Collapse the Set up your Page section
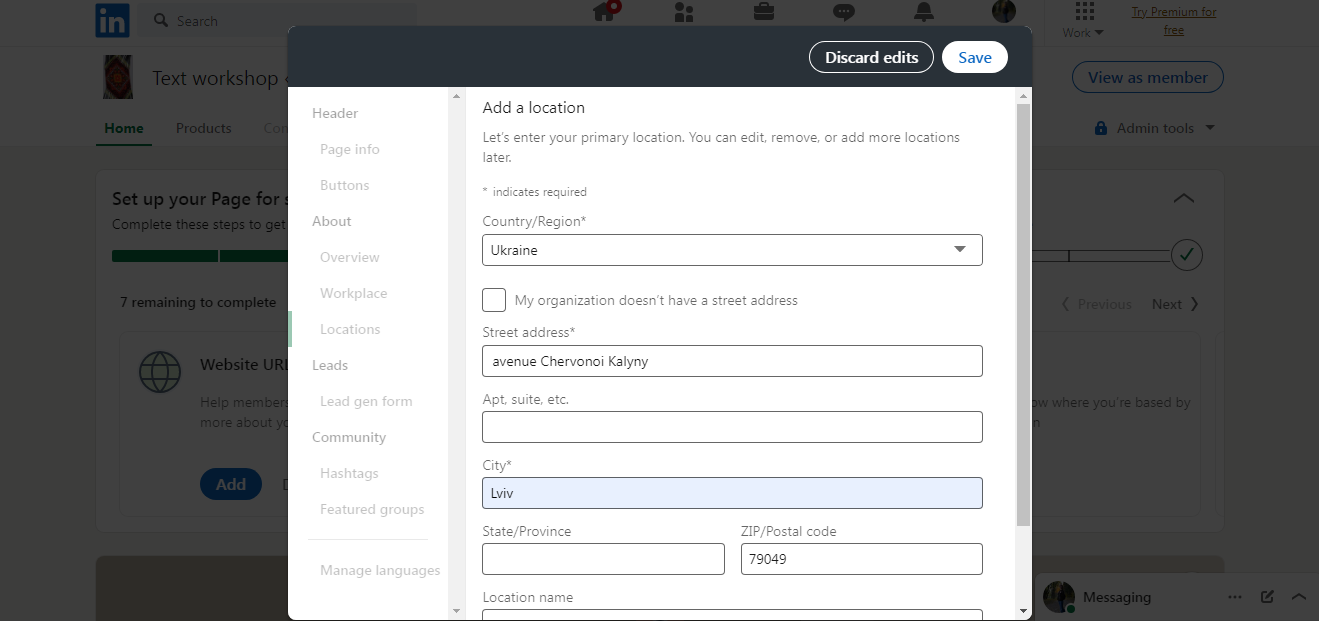1319x621 pixels. click(1184, 198)
